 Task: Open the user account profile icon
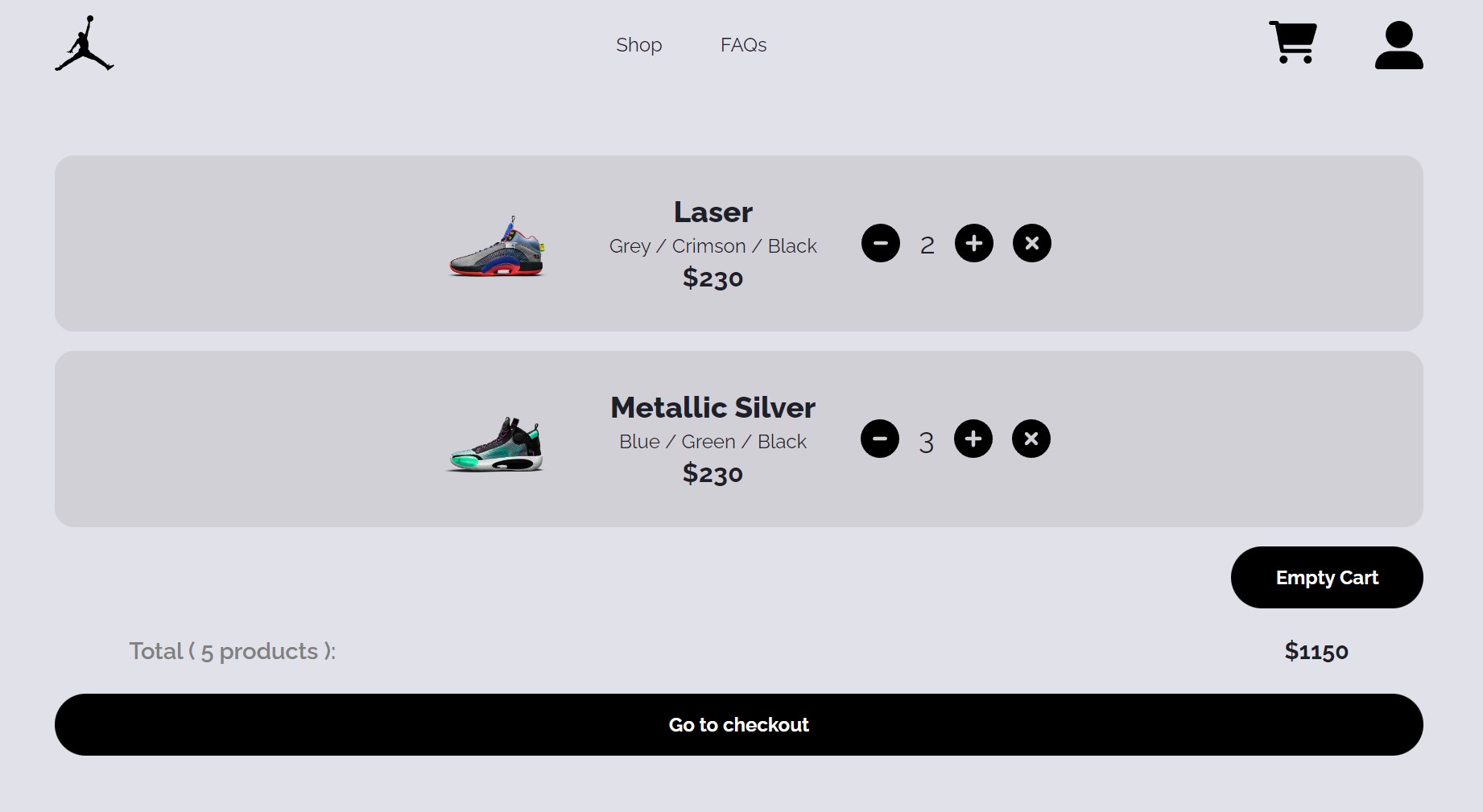(x=1398, y=45)
